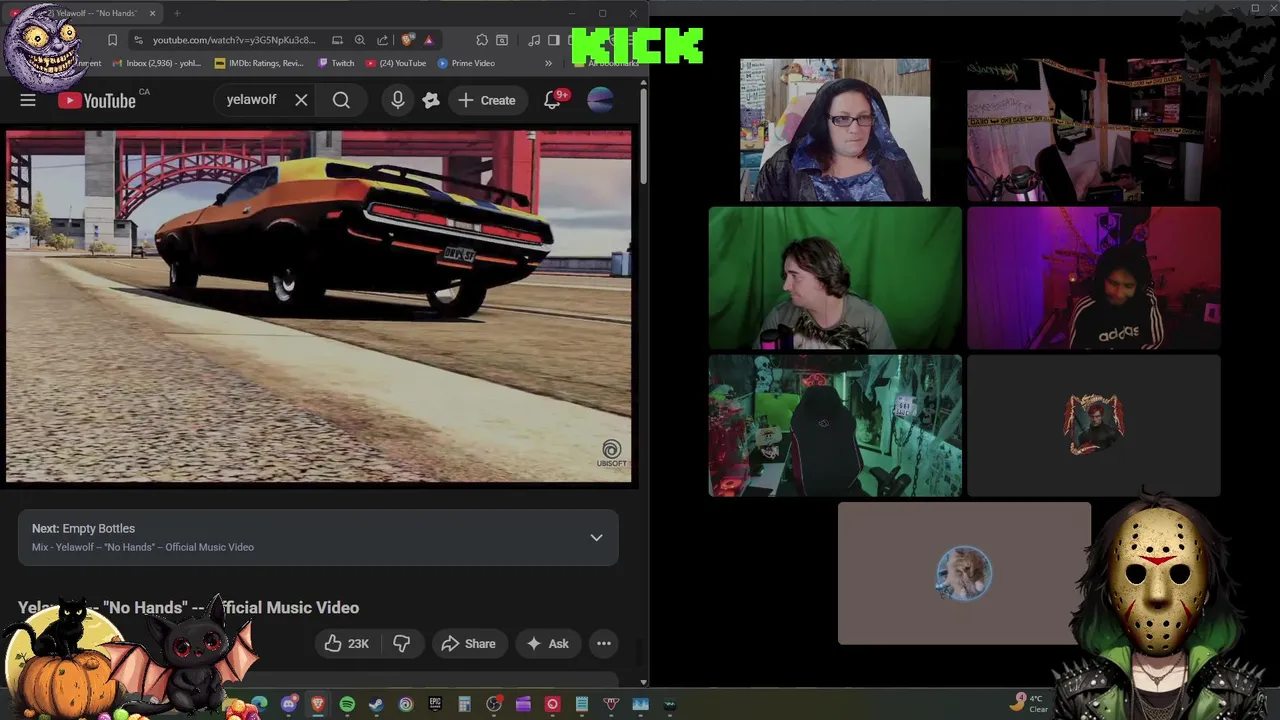Open OBS Studio from the taskbar

coord(494,704)
